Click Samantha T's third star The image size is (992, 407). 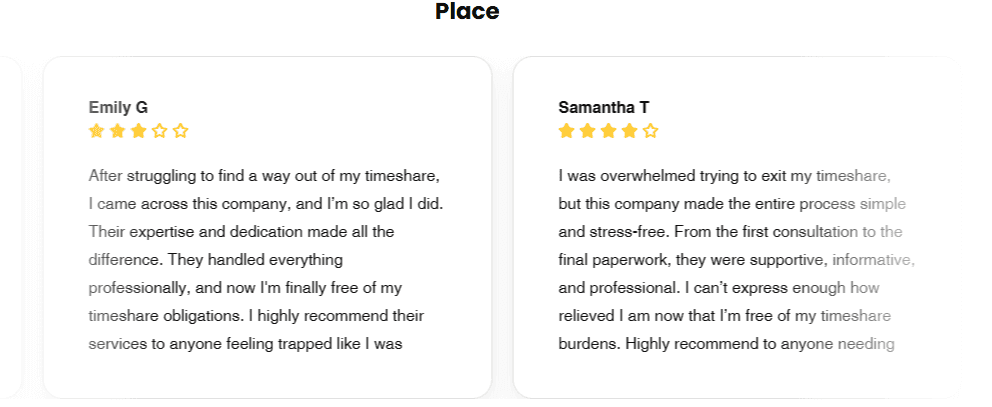(x=609, y=131)
